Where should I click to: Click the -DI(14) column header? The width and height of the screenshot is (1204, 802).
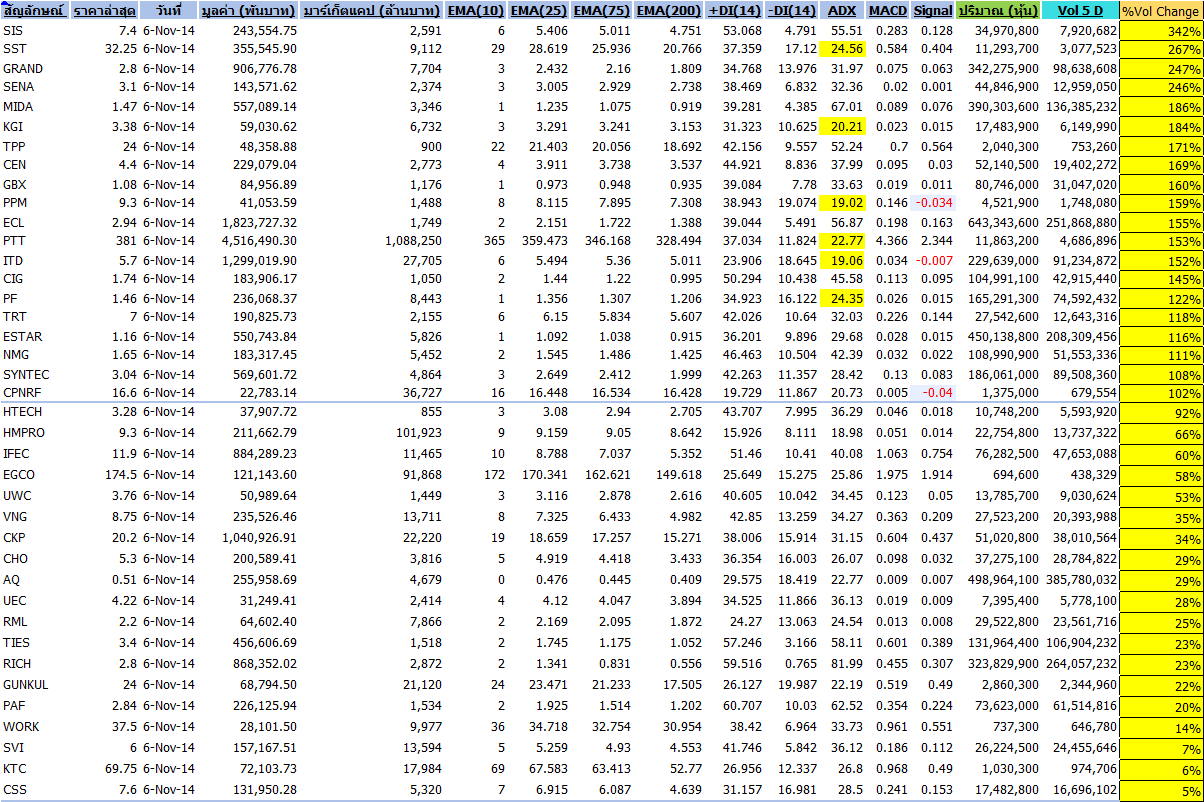(793, 11)
